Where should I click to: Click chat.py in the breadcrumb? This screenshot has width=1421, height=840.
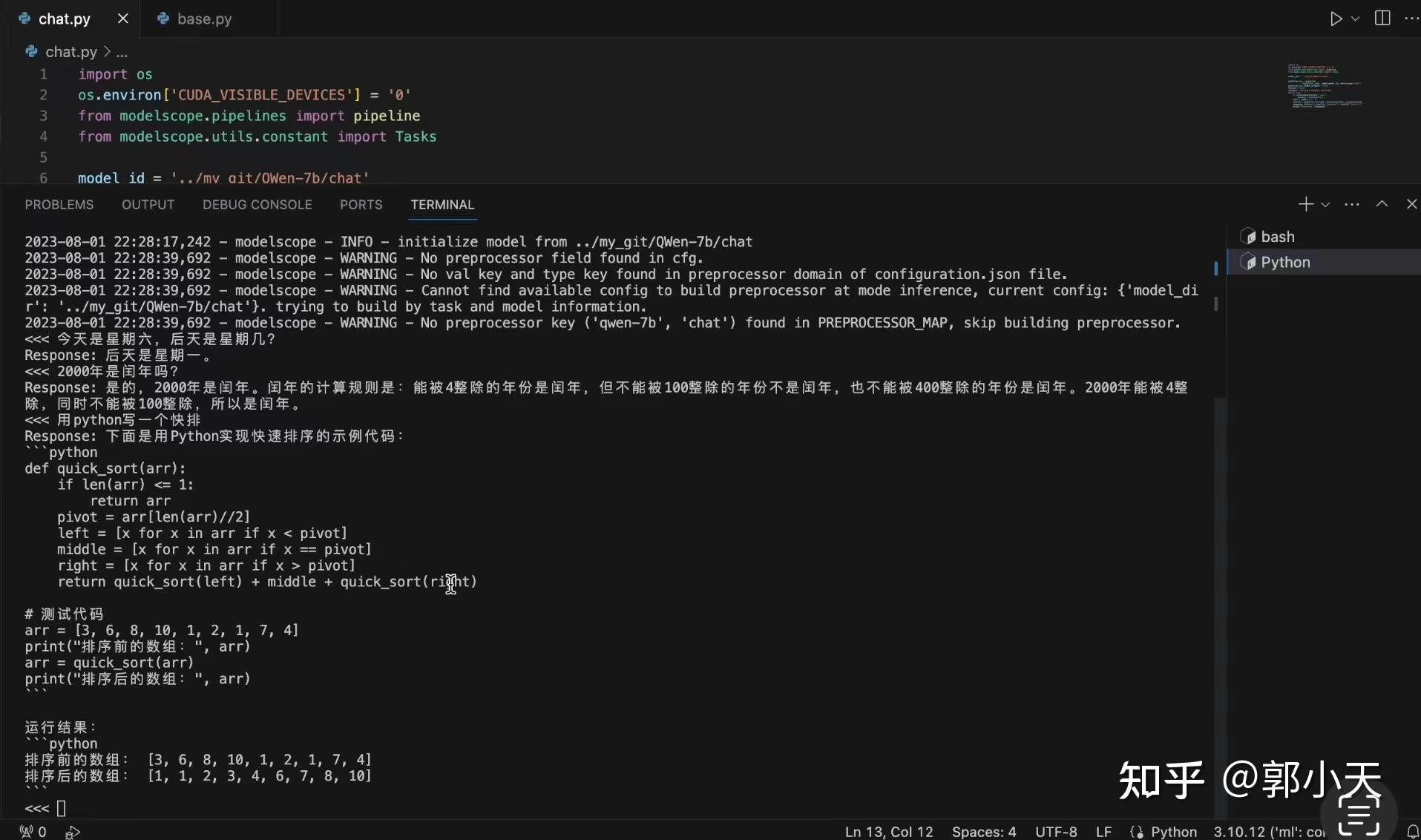click(70, 52)
